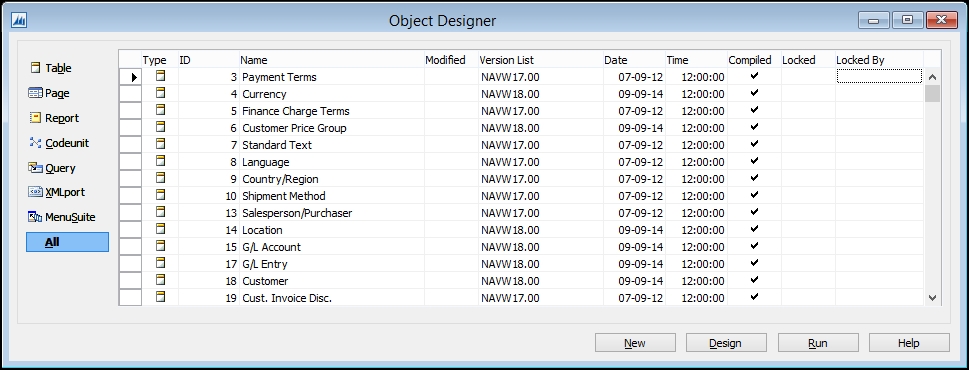Click the application icon in title bar
The height and width of the screenshot is (370, 969).
(x=19, y=20)
